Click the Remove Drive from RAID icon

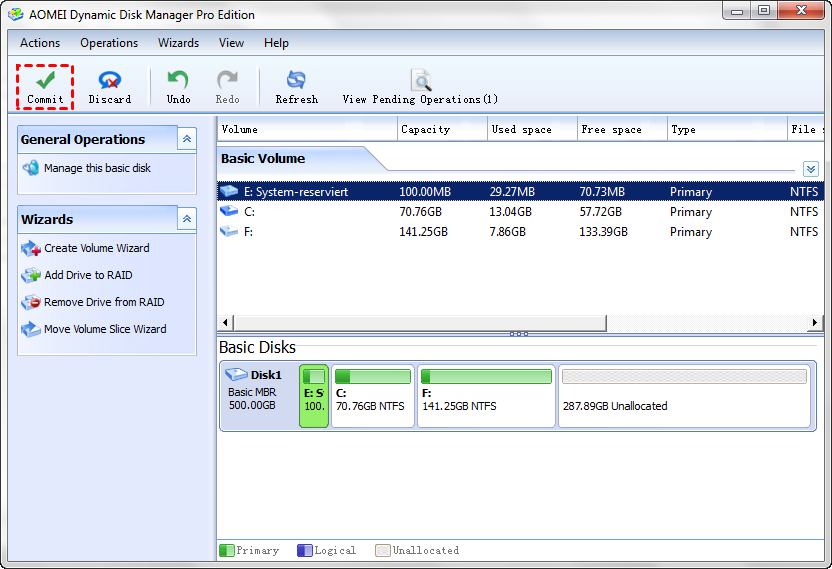tap(31, 302)
